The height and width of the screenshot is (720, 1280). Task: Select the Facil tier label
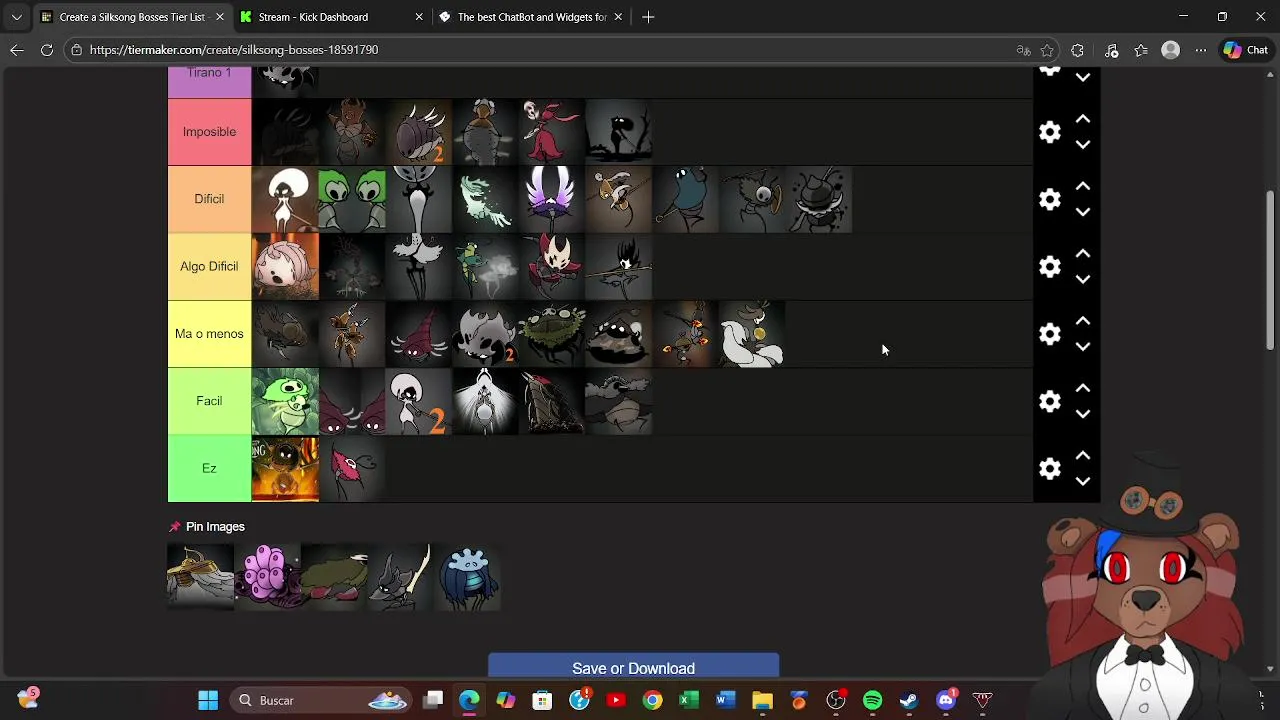click(209, 401)
